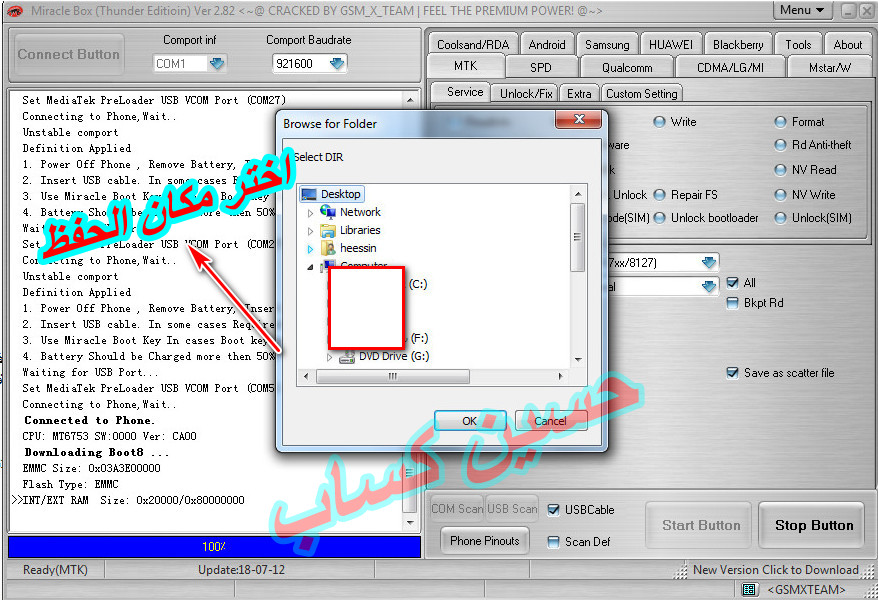Toggle the All checkbox
The image size is (878, 600).
(x=732, y=283)
